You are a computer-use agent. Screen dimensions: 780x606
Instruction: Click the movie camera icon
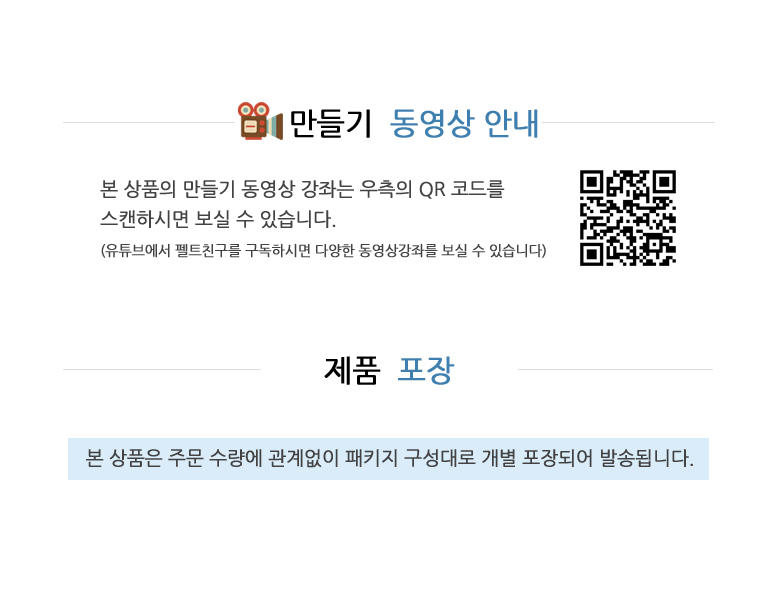point(260,121)
